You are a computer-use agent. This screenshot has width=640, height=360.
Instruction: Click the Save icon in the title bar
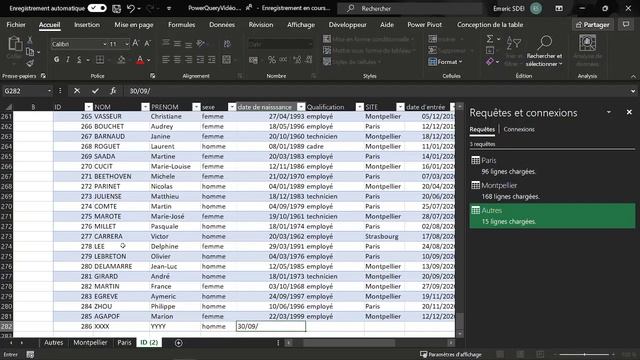116,8
